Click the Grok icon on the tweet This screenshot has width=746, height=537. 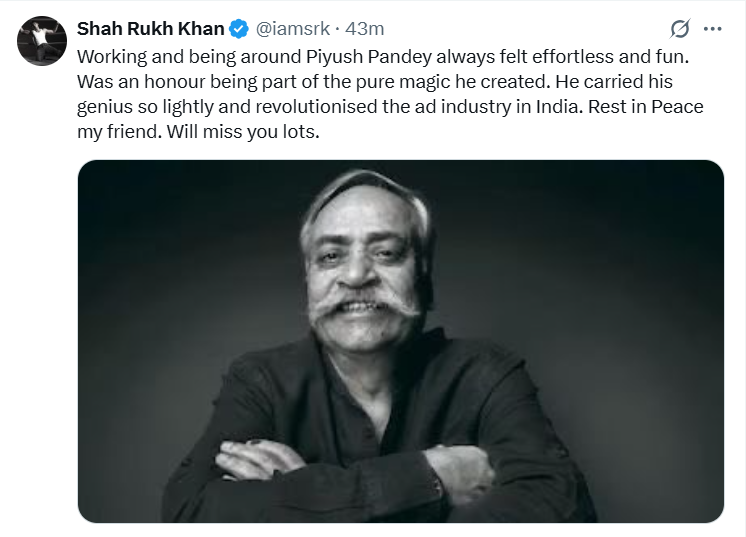(x=681, y=28)
